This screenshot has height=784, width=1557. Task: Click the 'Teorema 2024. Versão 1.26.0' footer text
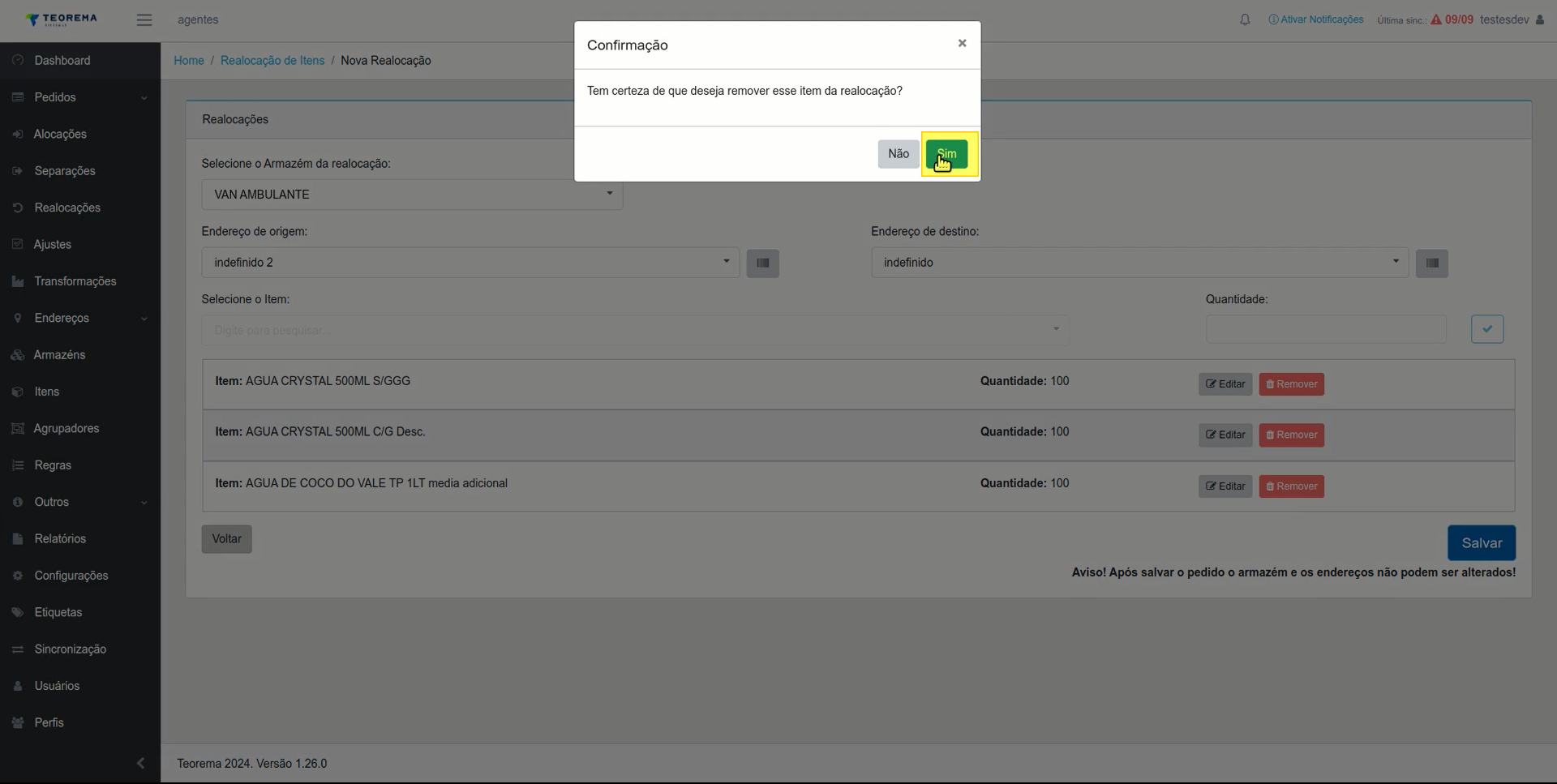pos(252,764)
